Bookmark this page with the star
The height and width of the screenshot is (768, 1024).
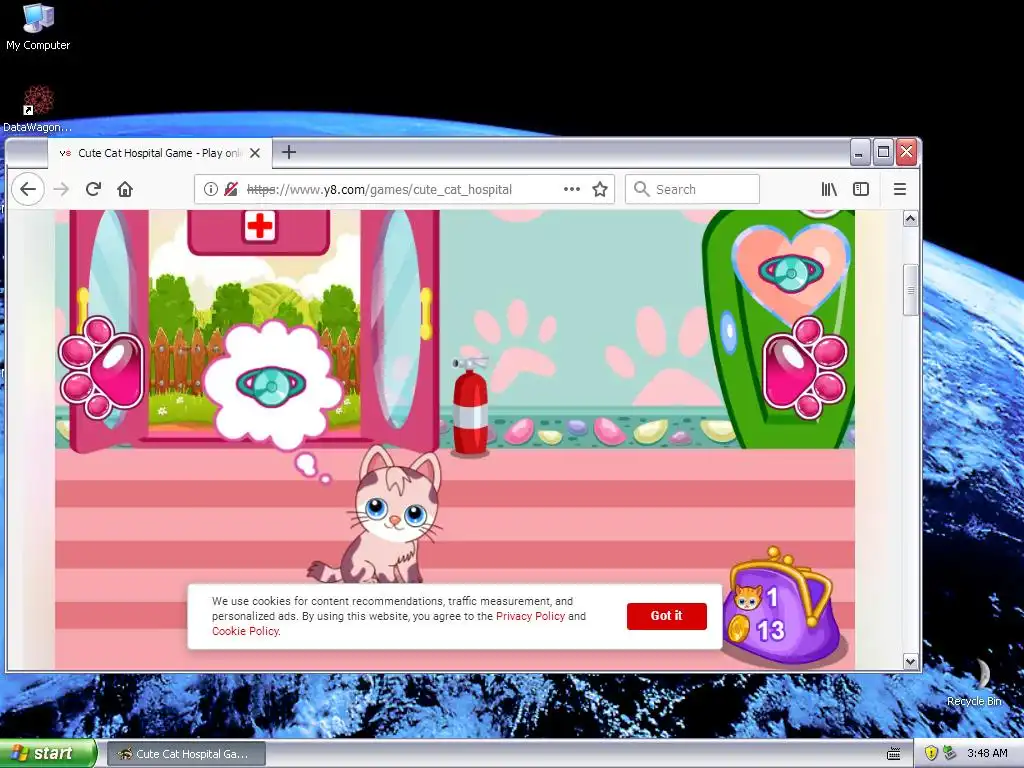coord(600,189)
